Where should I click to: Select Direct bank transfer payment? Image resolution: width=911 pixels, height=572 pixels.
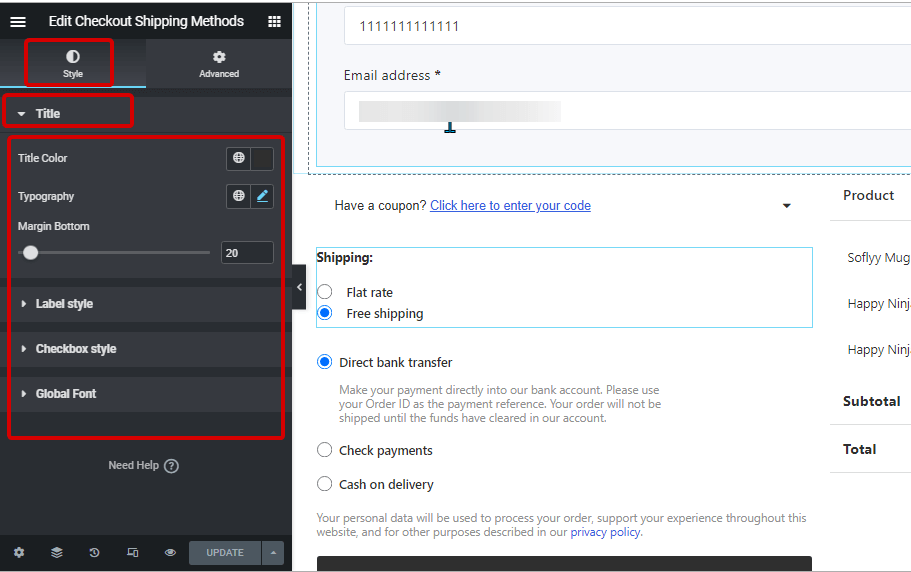pos(324,362)
